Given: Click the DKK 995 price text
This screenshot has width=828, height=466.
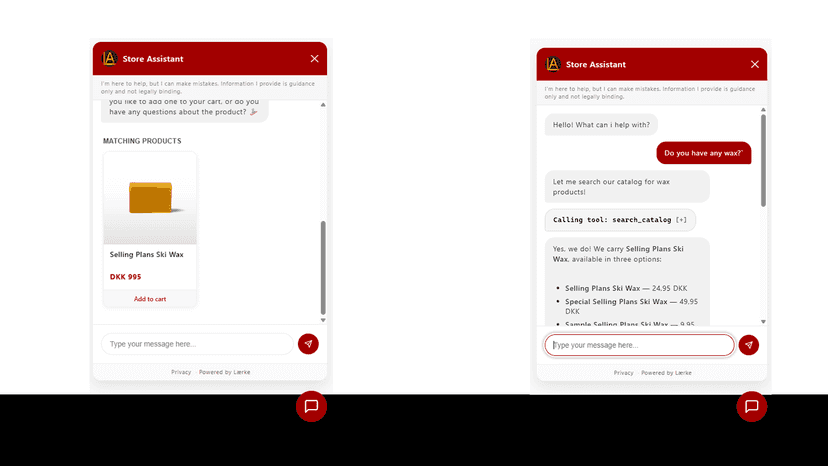Looking at the screenshot, I should point(126,277).
